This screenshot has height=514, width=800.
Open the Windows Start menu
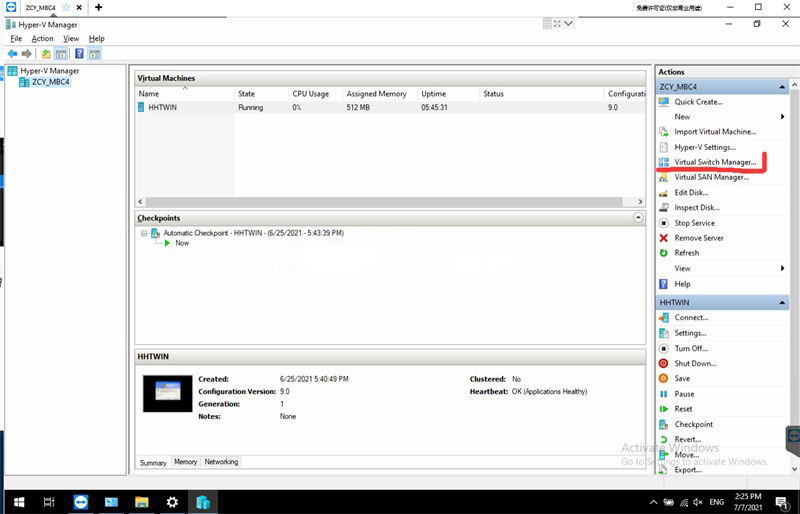coord(19,502)
